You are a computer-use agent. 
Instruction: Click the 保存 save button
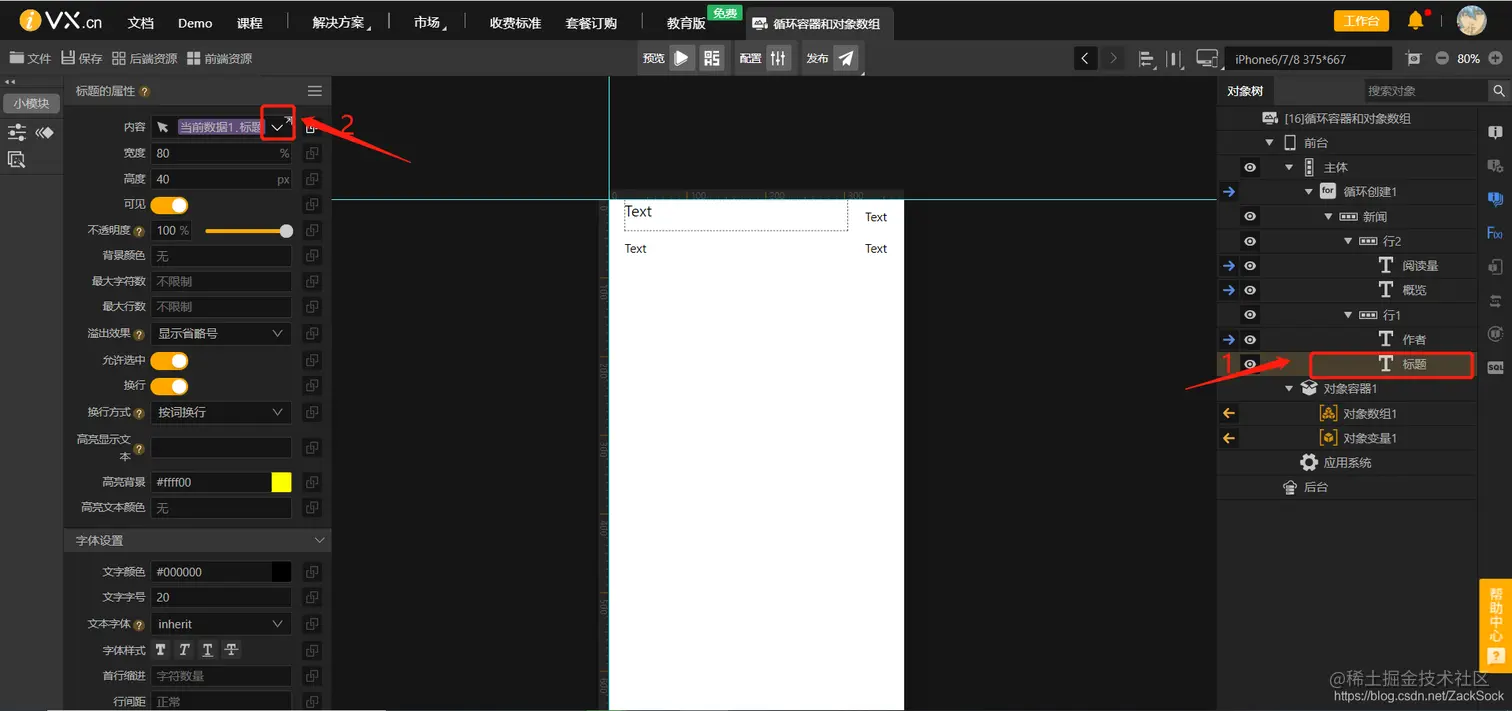[81, 59]
